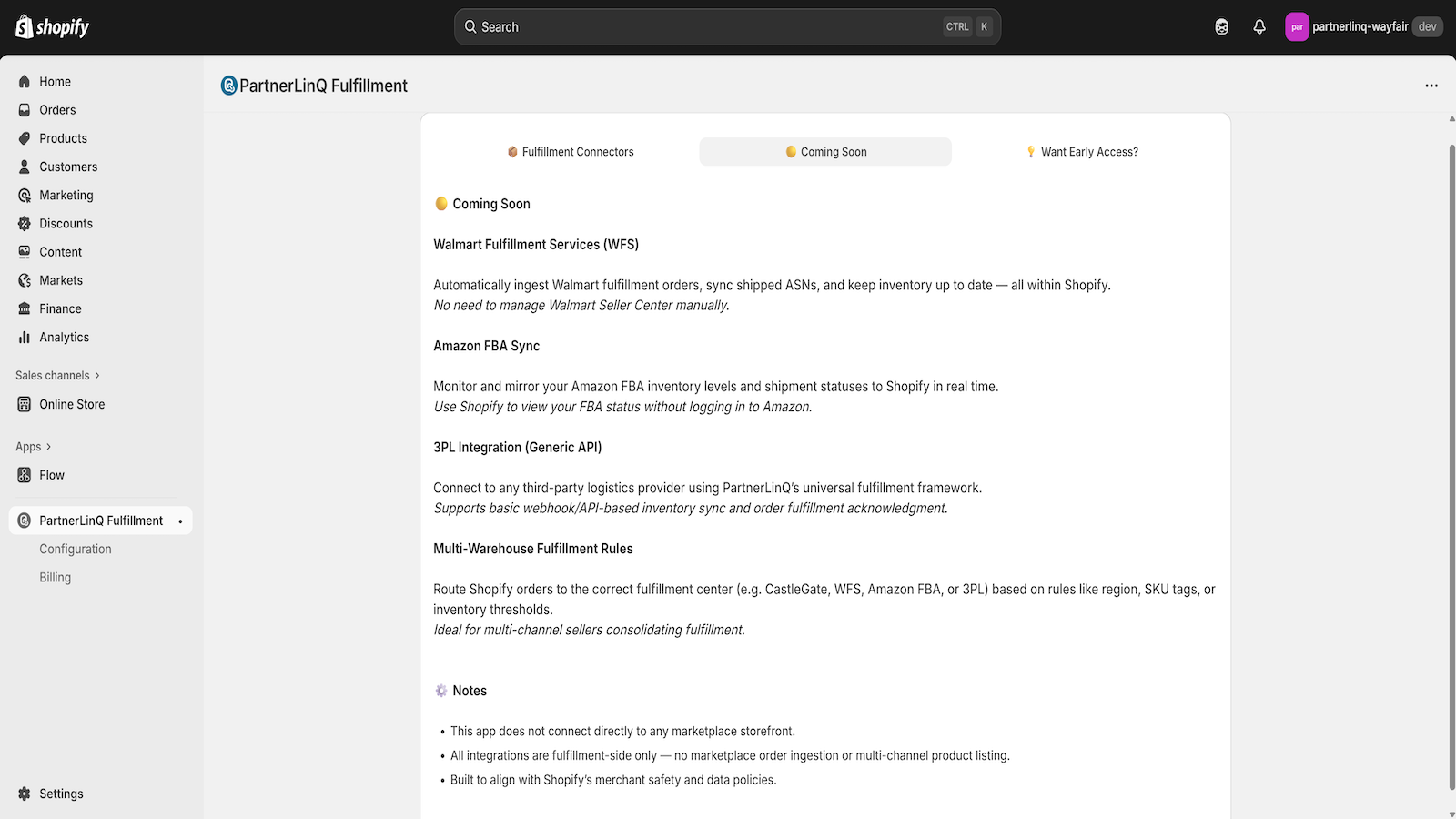The width and height of the screenshot is (1456, 819).
Task: Select the Orders icon in the sidebar
Action: (x=25, y=109)
